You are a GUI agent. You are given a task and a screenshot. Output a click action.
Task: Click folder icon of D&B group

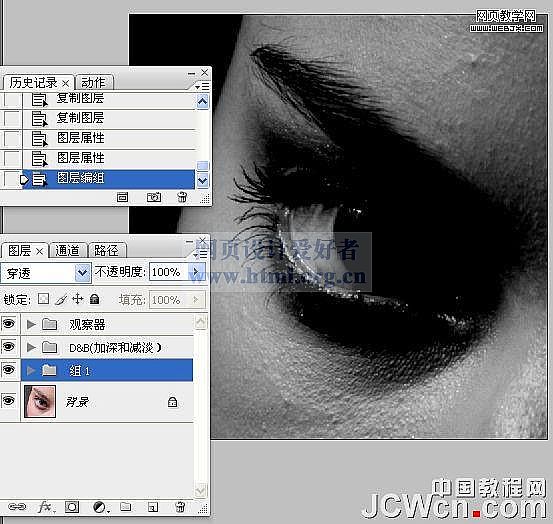[49, 347]
